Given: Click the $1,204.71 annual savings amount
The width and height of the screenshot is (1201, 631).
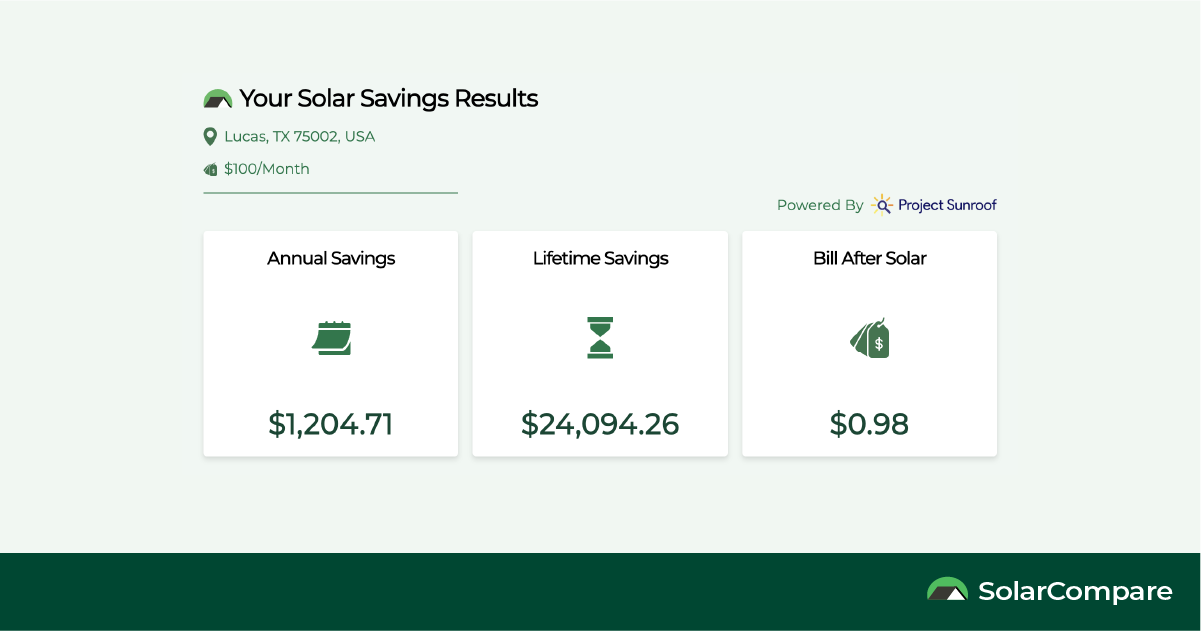Looking at the screenshot, I should pyautogui.click(x=330, y=424).
